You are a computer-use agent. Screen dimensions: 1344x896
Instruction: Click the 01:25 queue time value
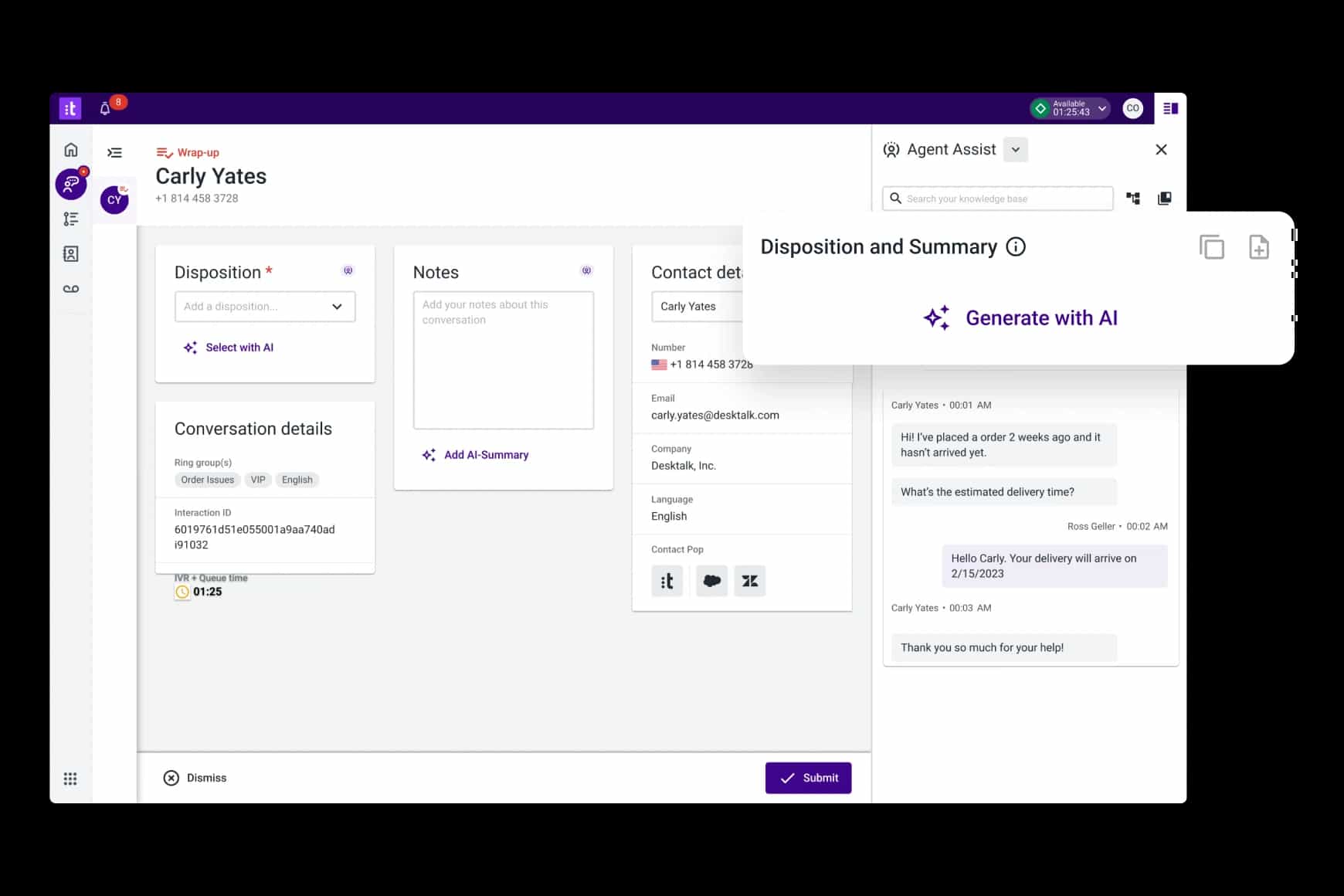(207, 592)
